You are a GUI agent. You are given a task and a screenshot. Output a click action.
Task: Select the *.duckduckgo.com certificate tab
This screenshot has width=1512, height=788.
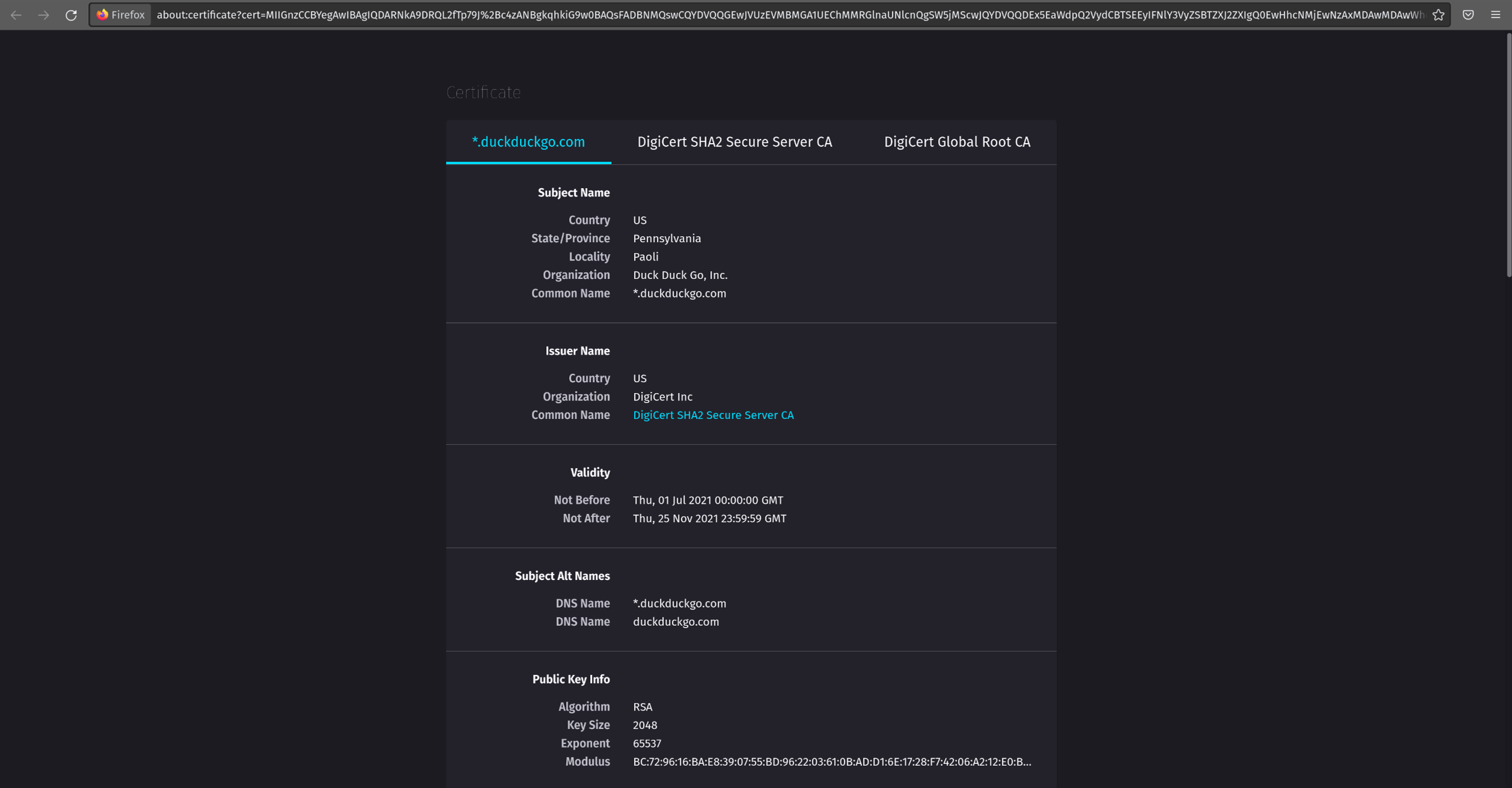(x=528, y=142)
